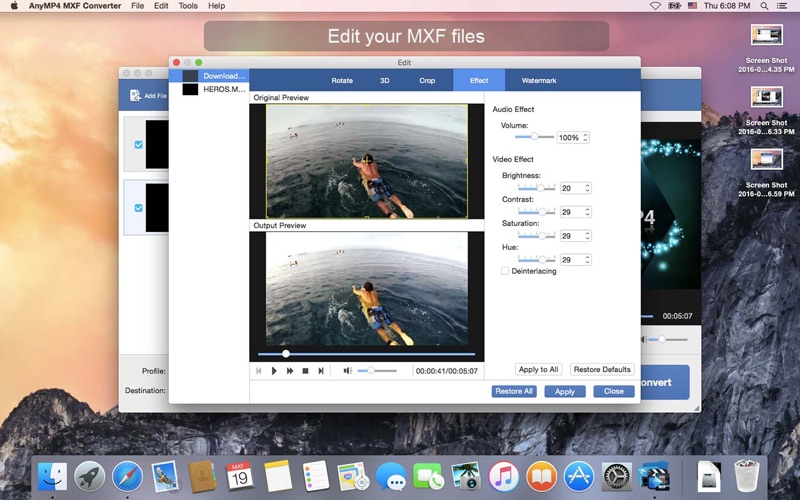
Task: Launch iTunes from the dock
Action: pyautogui.click(x=503, y=477)
